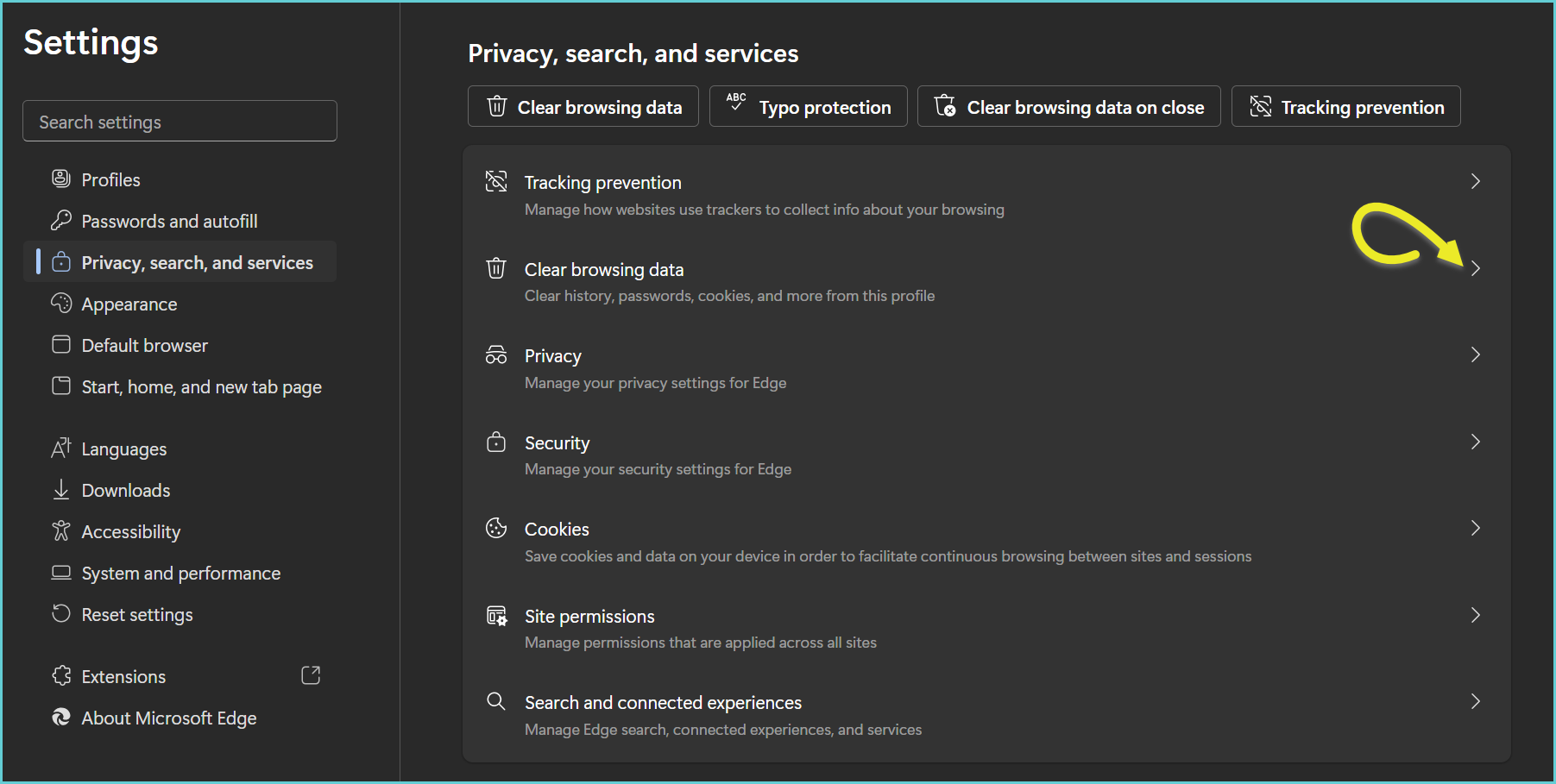Open the Cookies settings row title
This screenshot has width=1556, height=784.
click(x=557, y=529)
